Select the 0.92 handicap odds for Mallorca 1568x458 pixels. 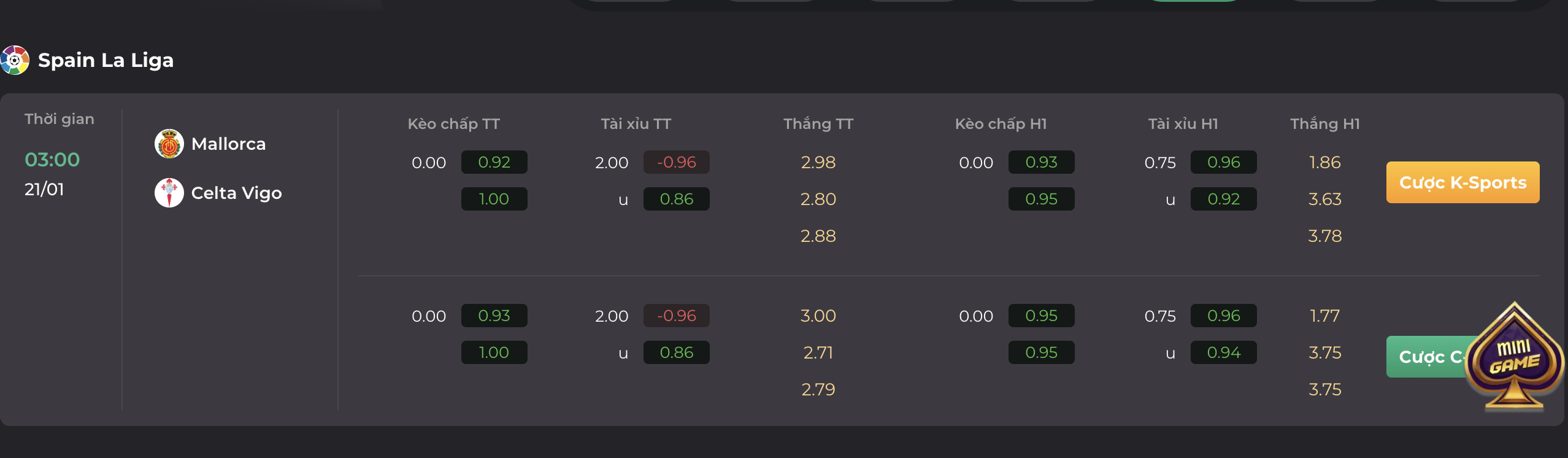[x=494, y=162]
